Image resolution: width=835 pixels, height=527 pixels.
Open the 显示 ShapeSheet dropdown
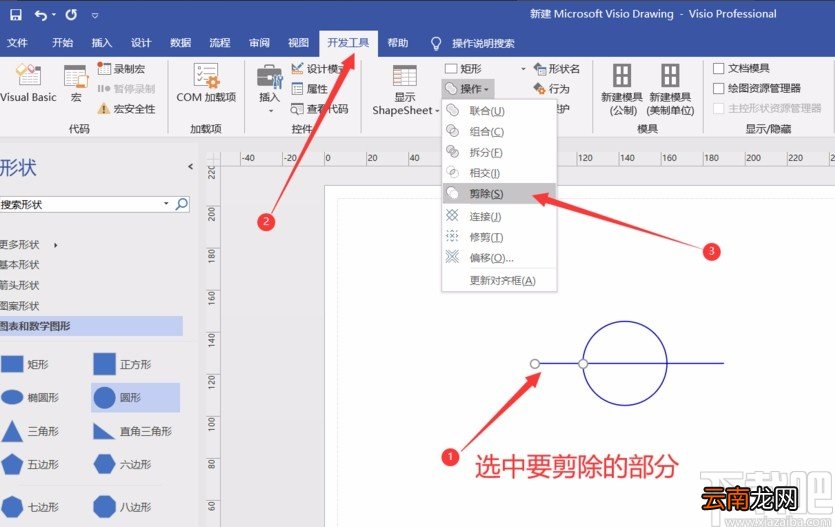405,89
